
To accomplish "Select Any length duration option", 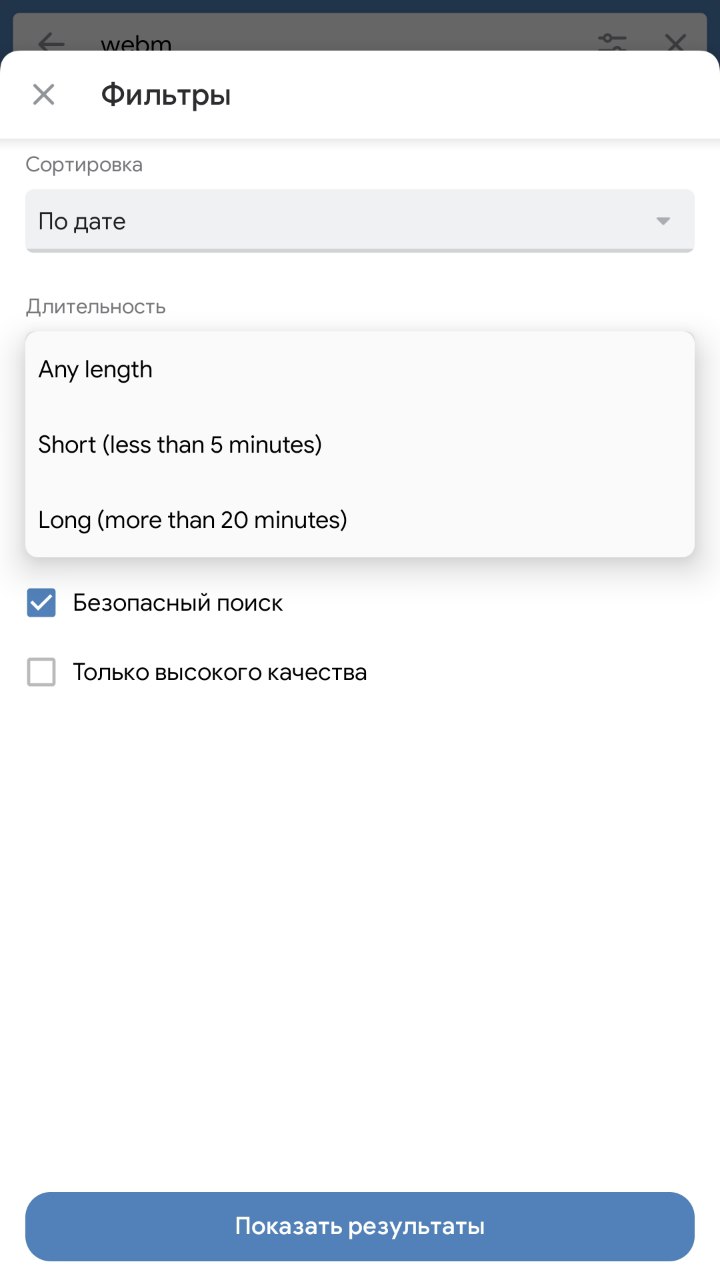I will (96, 370).
